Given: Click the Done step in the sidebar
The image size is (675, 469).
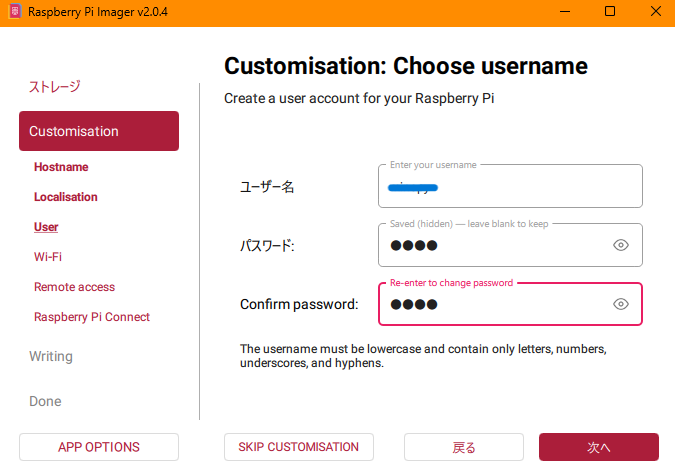Looking at the screenshot, I should [45, 401].
